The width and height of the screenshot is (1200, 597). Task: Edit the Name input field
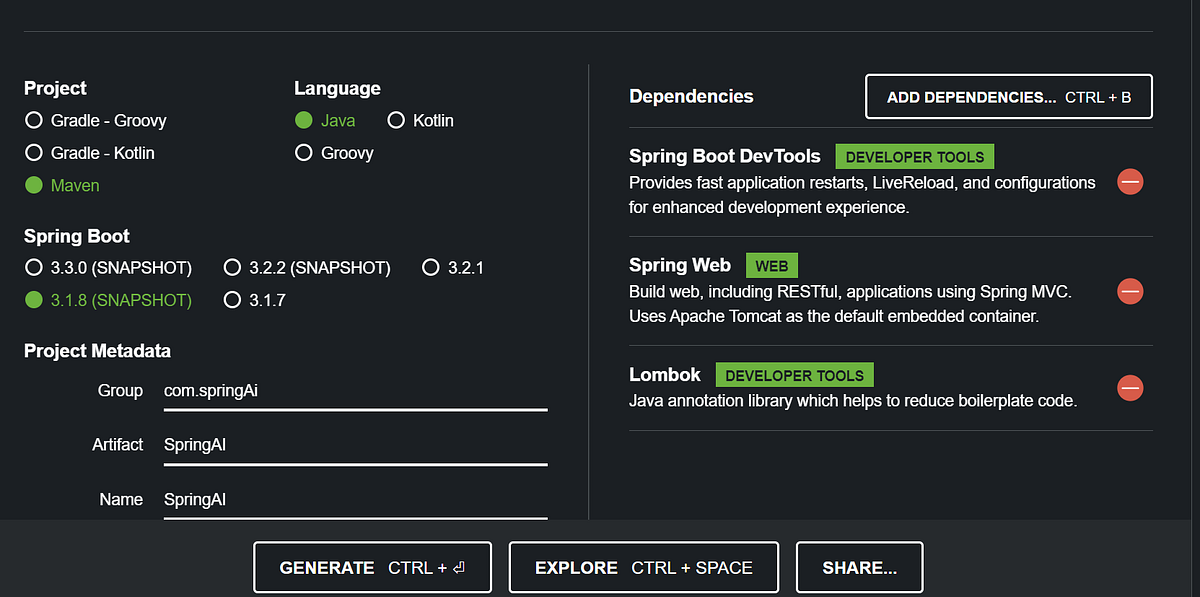(355, 499)
